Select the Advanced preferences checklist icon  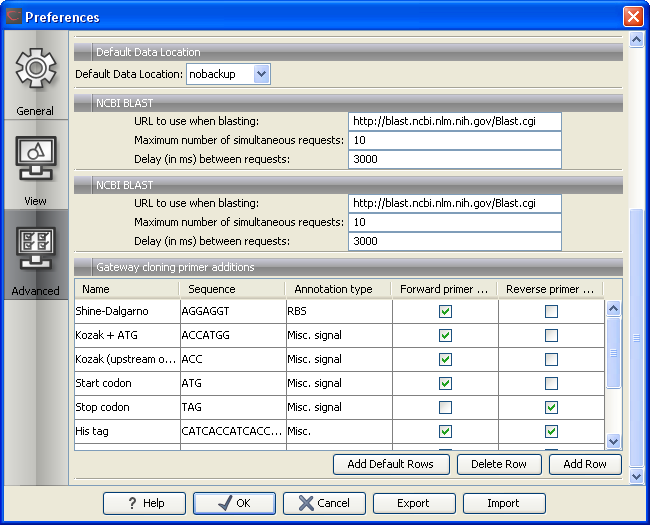[36, 248]
